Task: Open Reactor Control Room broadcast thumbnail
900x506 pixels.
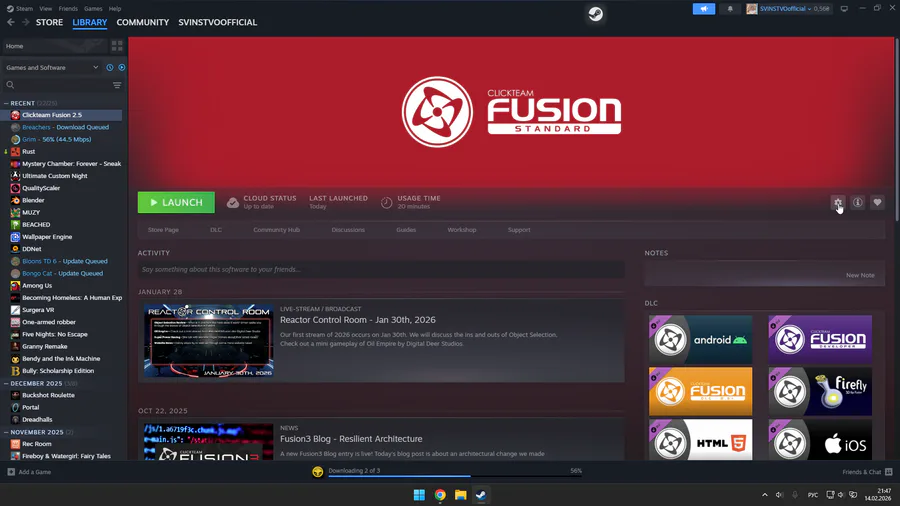Action: coord(208,341)
